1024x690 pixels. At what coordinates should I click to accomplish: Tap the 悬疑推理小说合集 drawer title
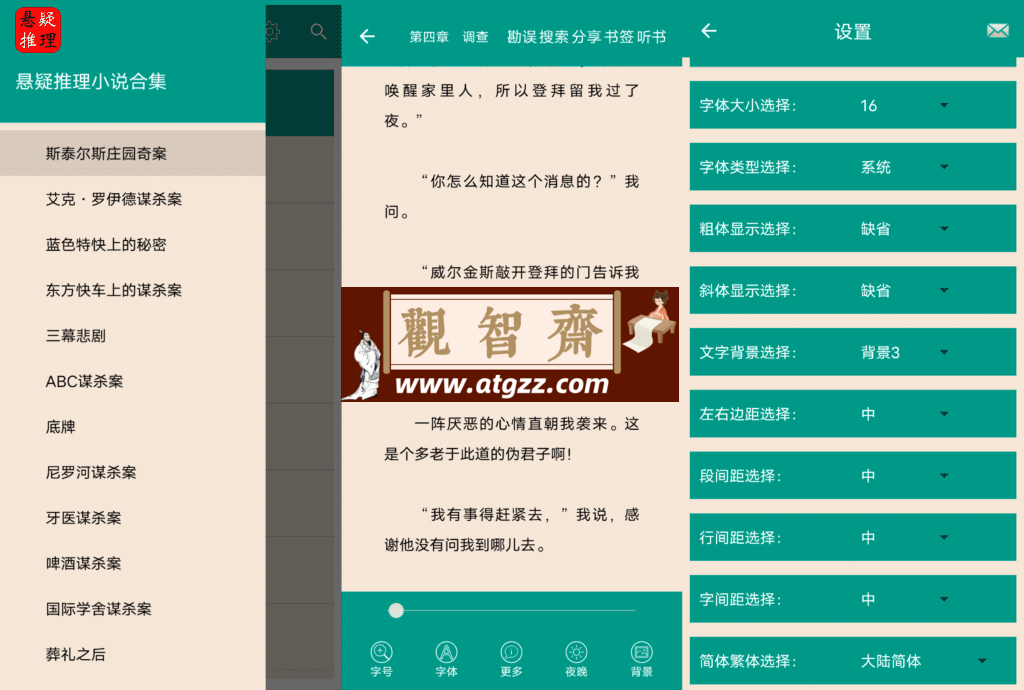point(91,82)
